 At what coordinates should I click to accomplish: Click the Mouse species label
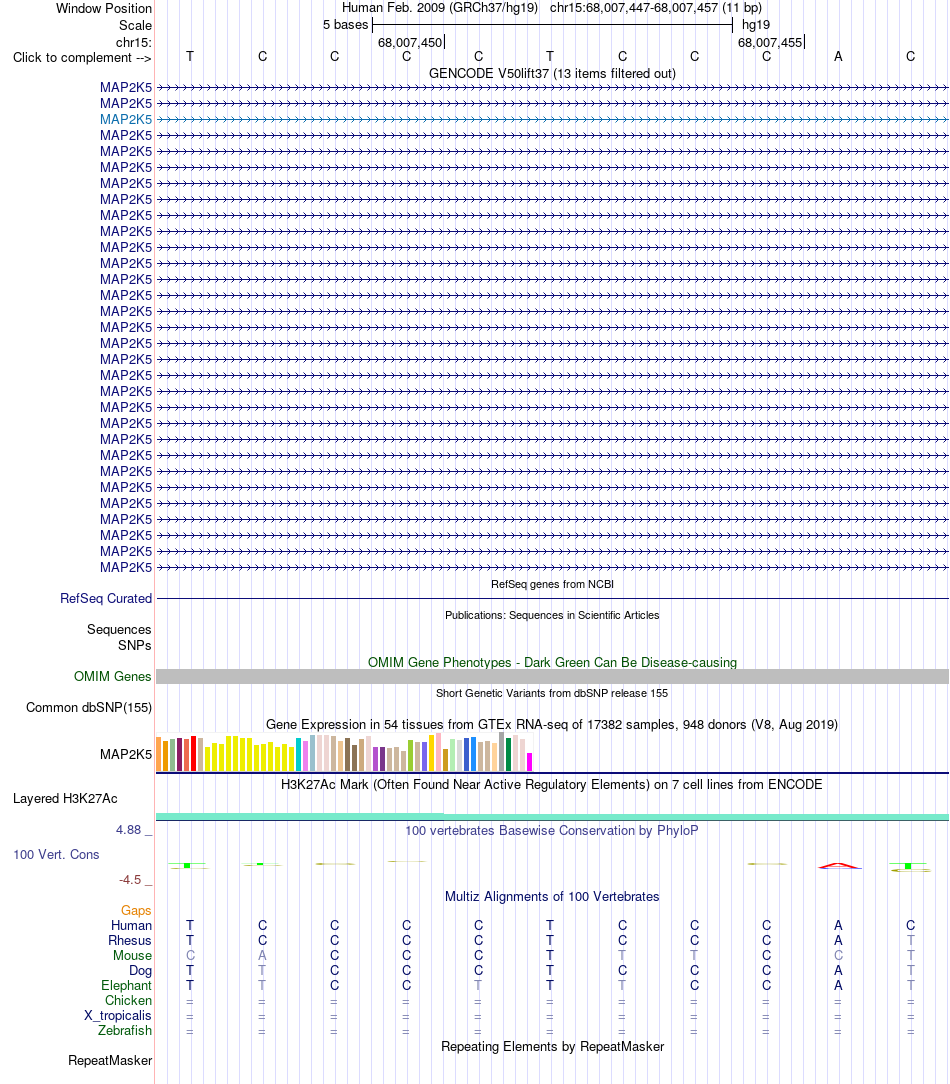[x=133, y=955]
